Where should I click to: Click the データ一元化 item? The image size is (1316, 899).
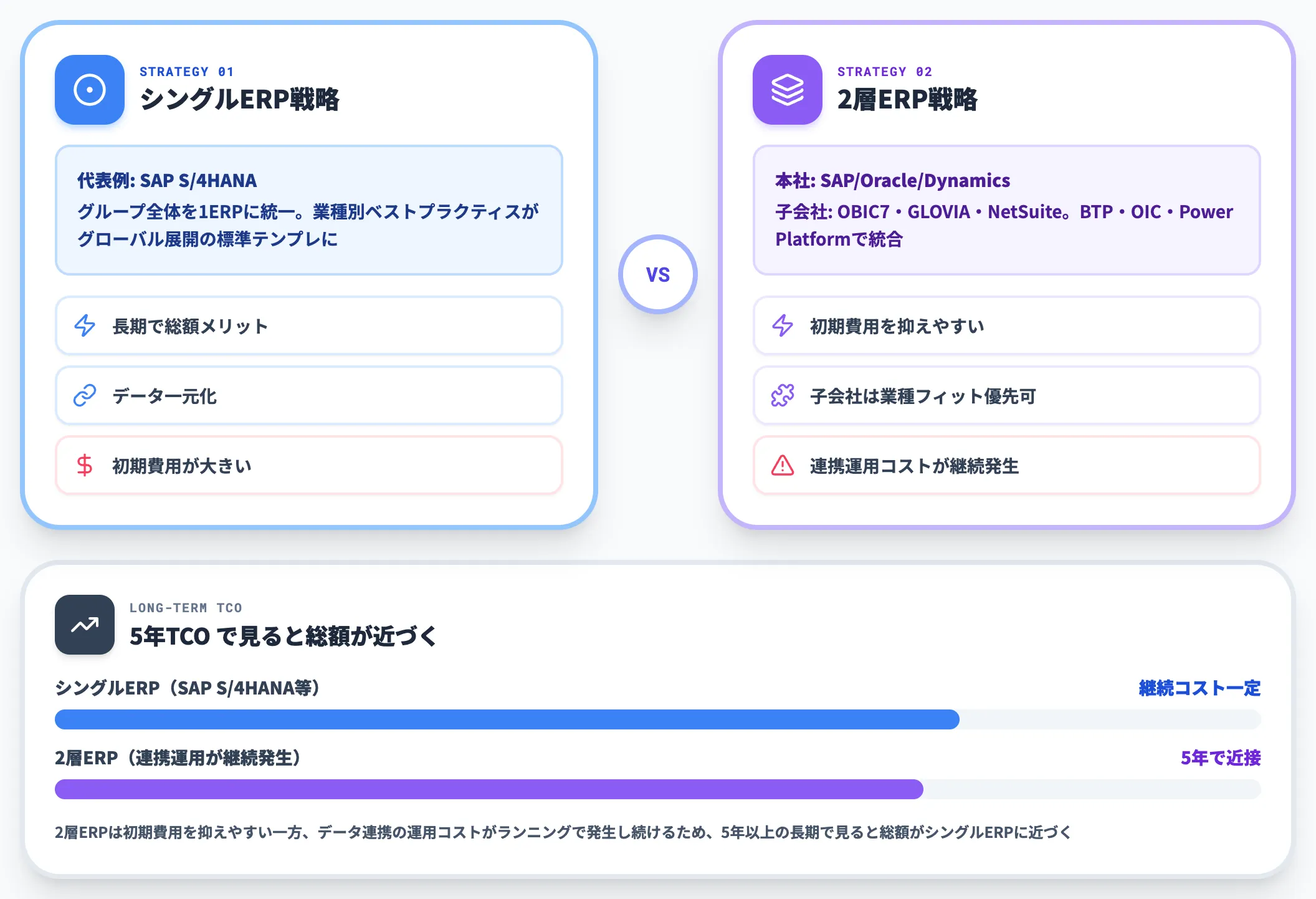pyautogui.click(x=309, y=395)
